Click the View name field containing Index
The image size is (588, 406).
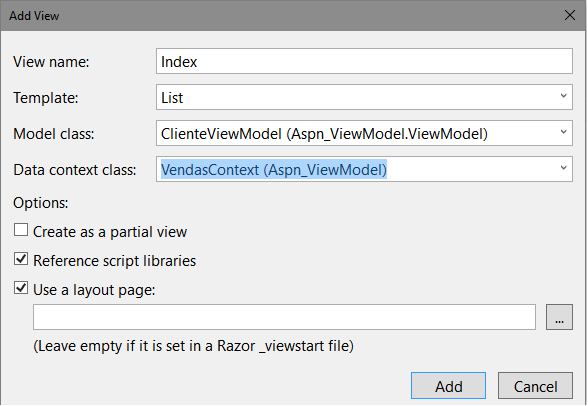tap(364, 61)
